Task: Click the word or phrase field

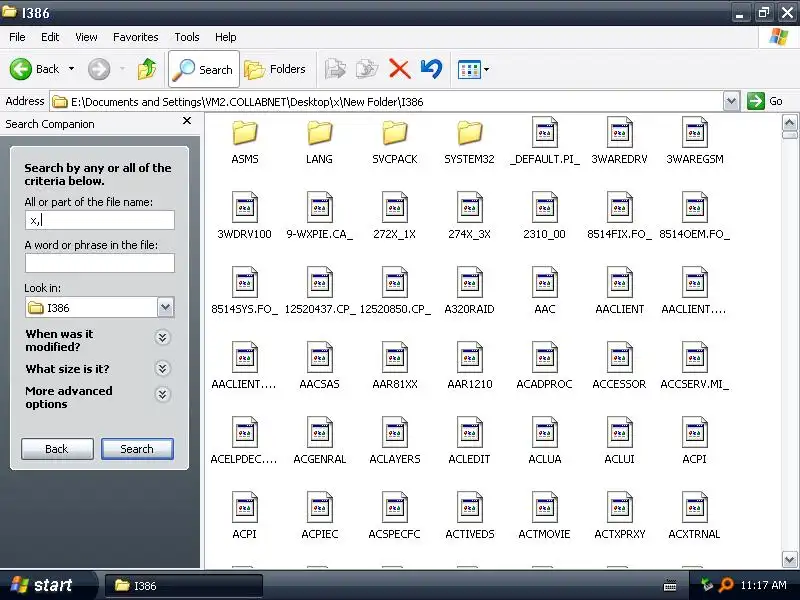Action: click(x=100, y=263)
